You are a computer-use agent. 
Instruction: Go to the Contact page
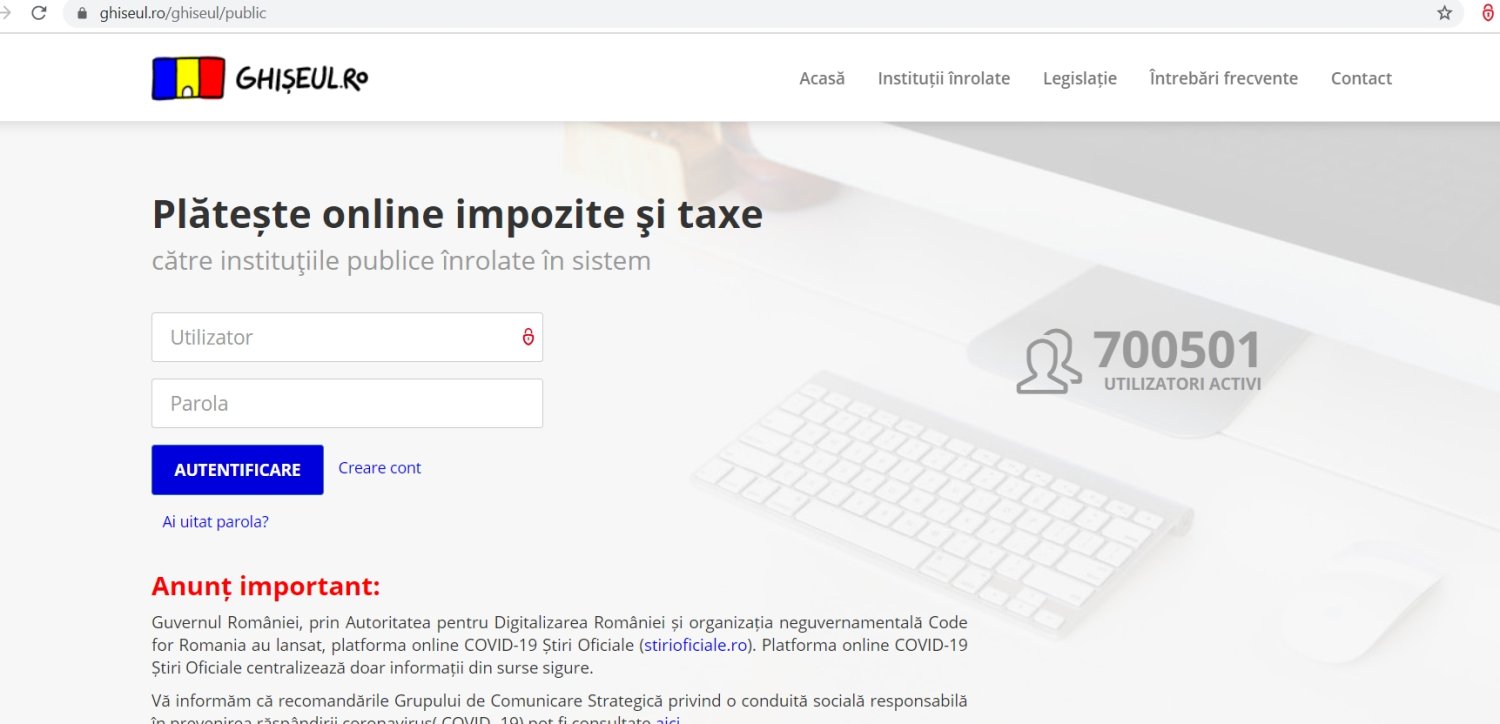[1361, 78]
